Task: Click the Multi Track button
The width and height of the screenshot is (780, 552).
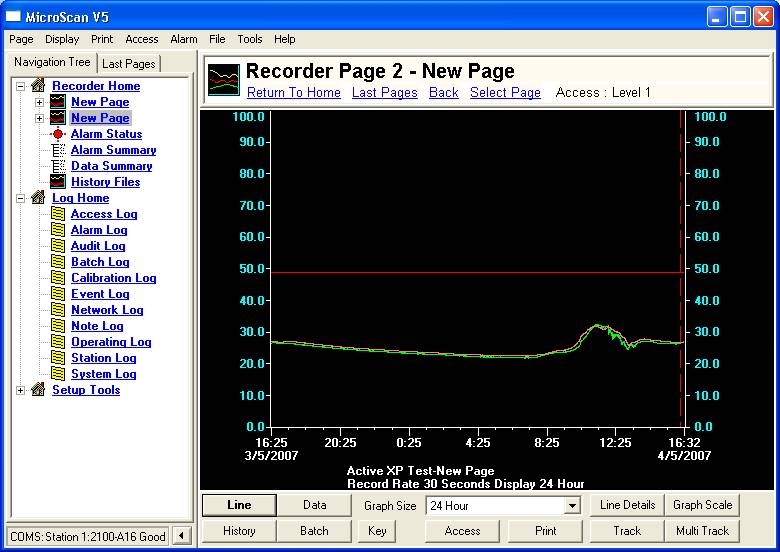Action: click(702, 531)
